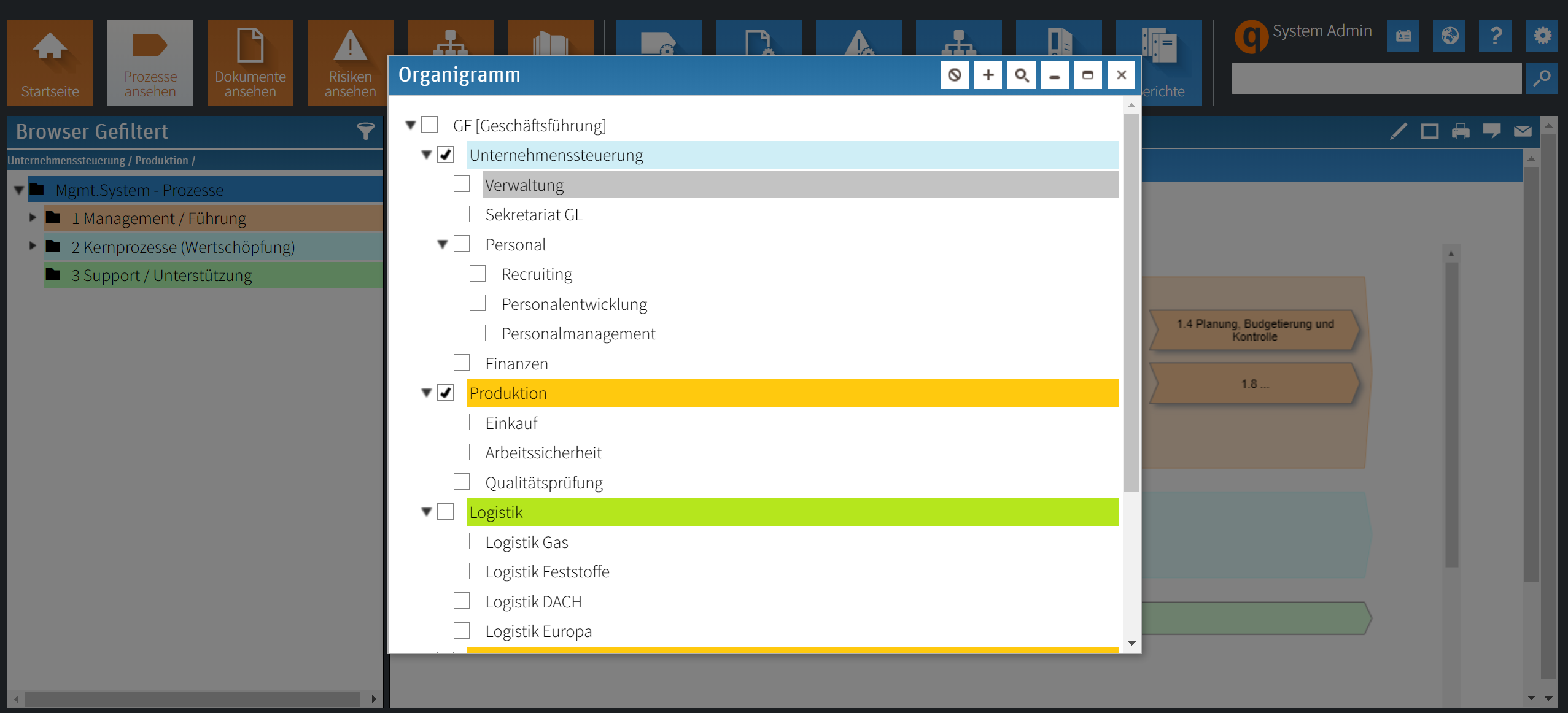Uncheck the Unternehmenssteuerung checkbox

pyautogui.click(x=445, y=155)
